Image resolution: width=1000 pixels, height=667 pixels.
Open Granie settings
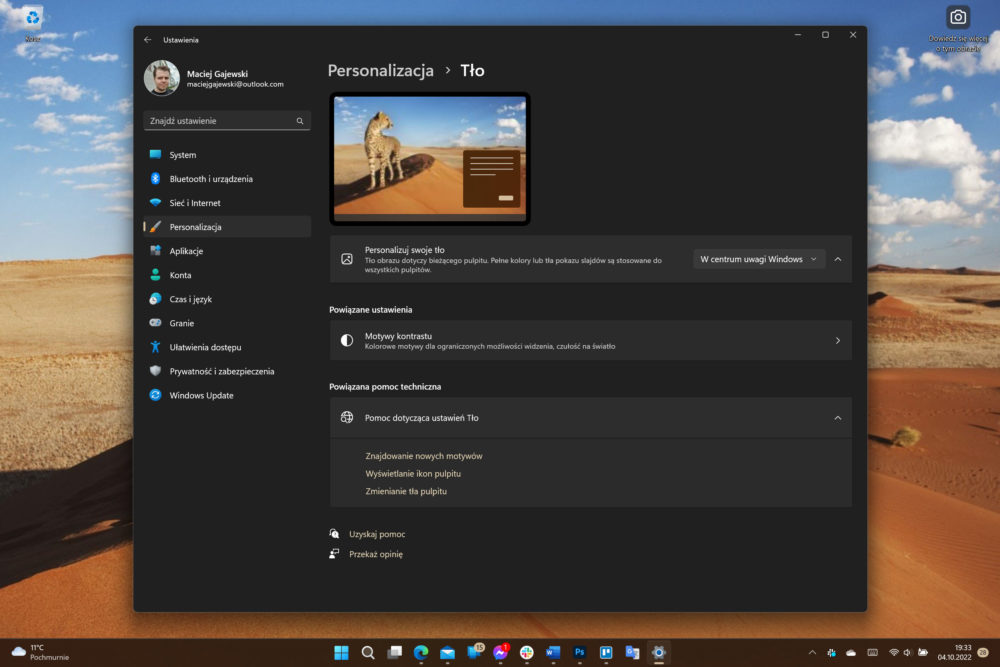[227, 323]
